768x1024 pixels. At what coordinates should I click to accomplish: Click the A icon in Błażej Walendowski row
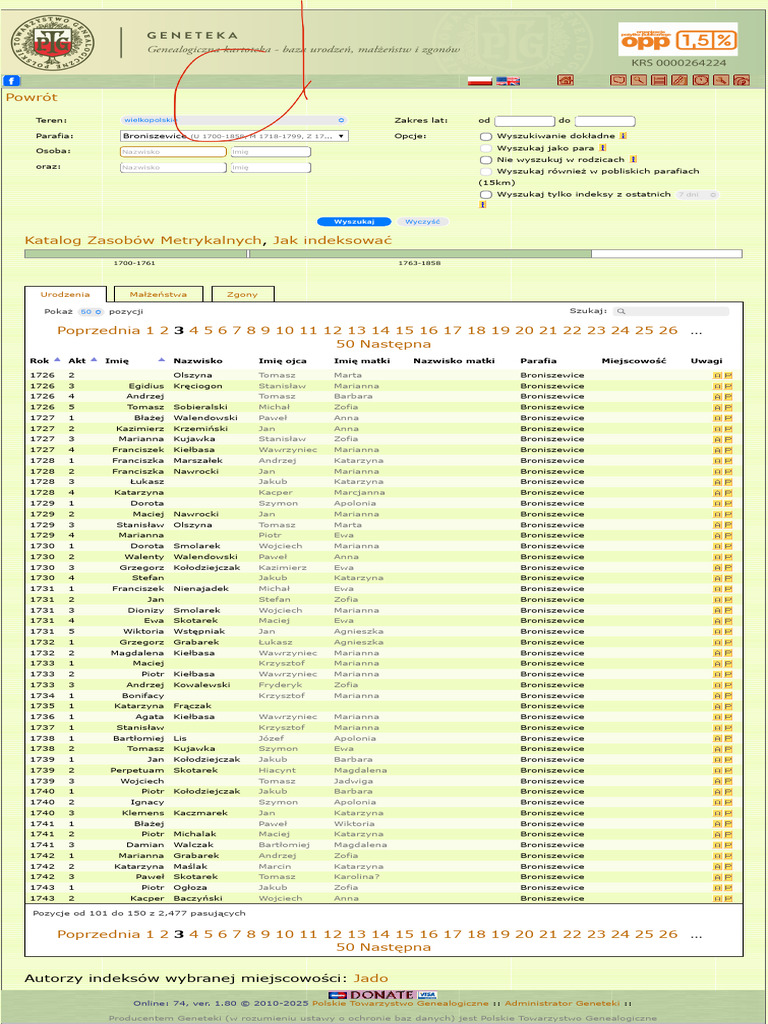[717, 418]
